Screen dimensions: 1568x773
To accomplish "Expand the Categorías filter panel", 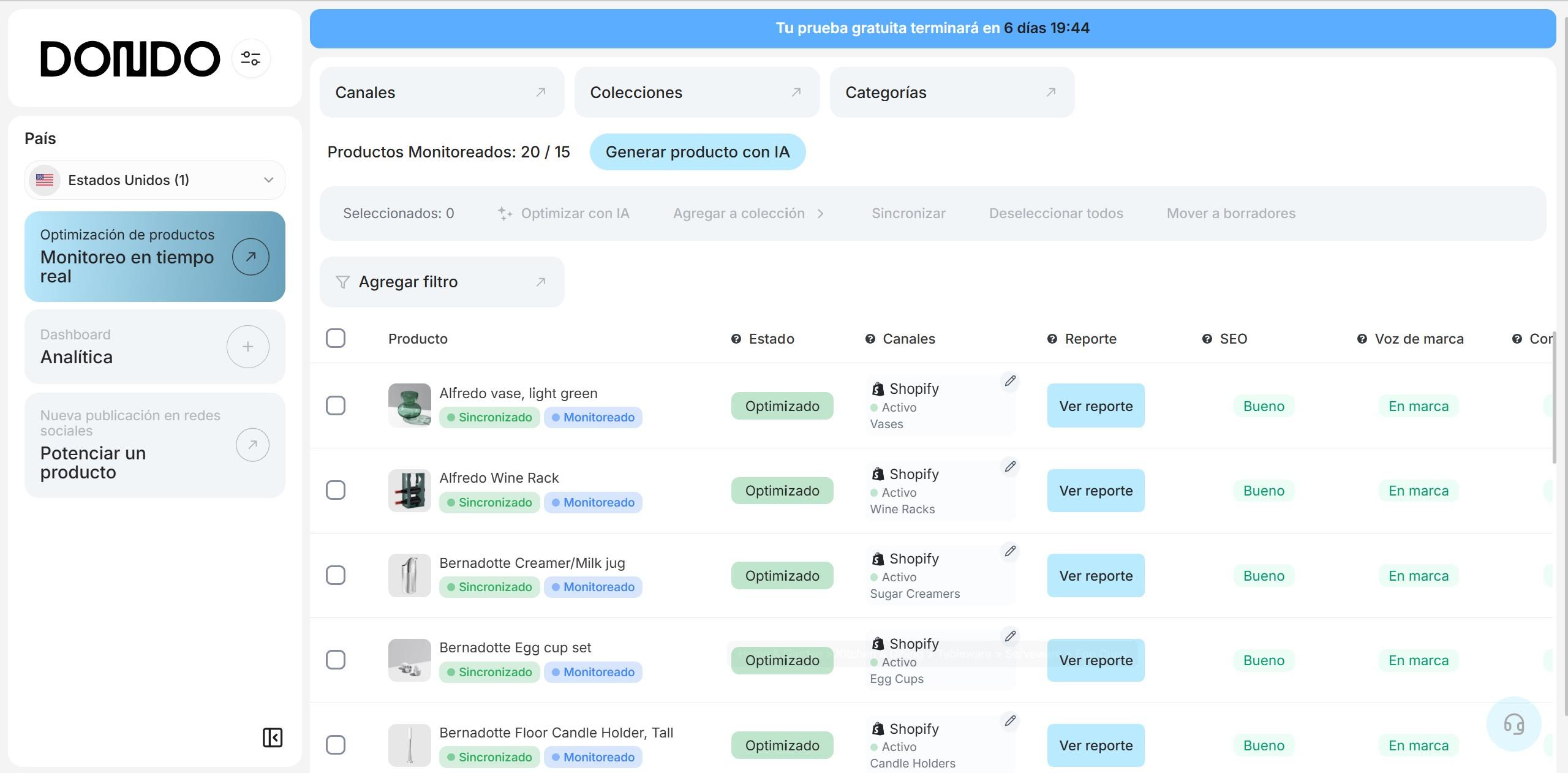I will (x=952, y=92).
